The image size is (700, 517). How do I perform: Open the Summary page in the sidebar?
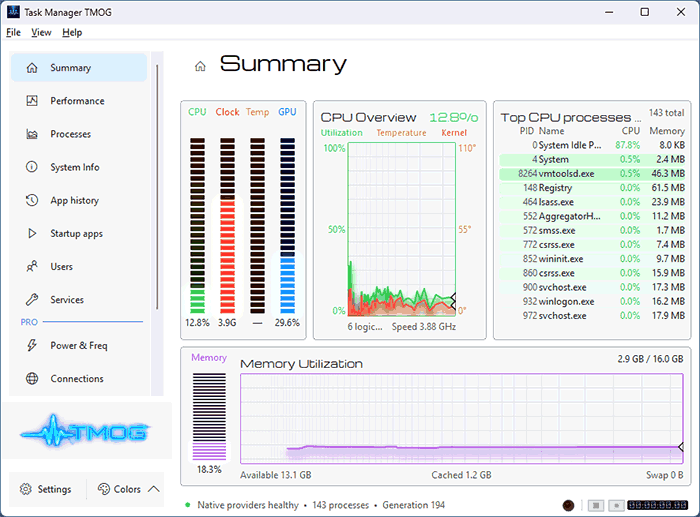coord(79,67)
